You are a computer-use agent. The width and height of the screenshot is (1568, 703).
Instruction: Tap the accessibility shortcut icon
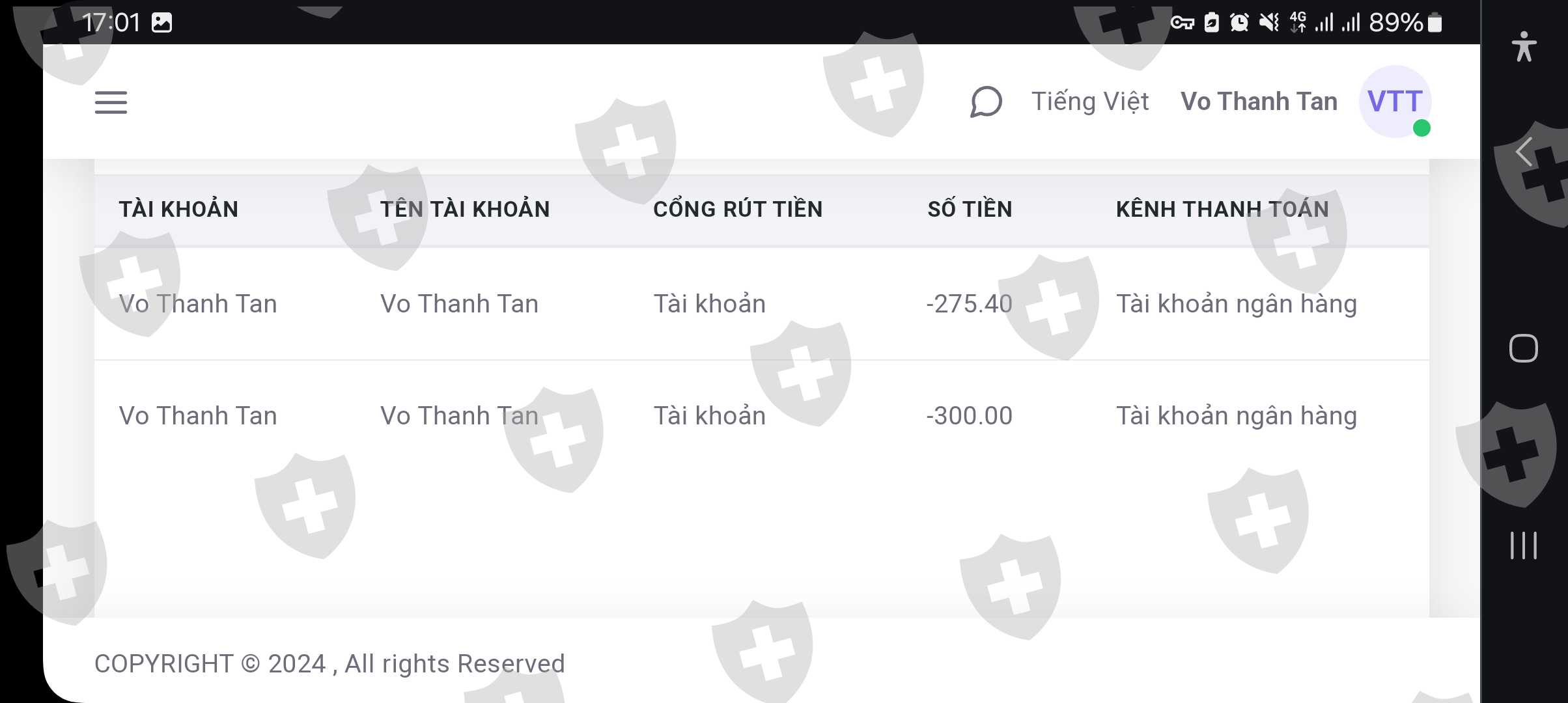1524,47
